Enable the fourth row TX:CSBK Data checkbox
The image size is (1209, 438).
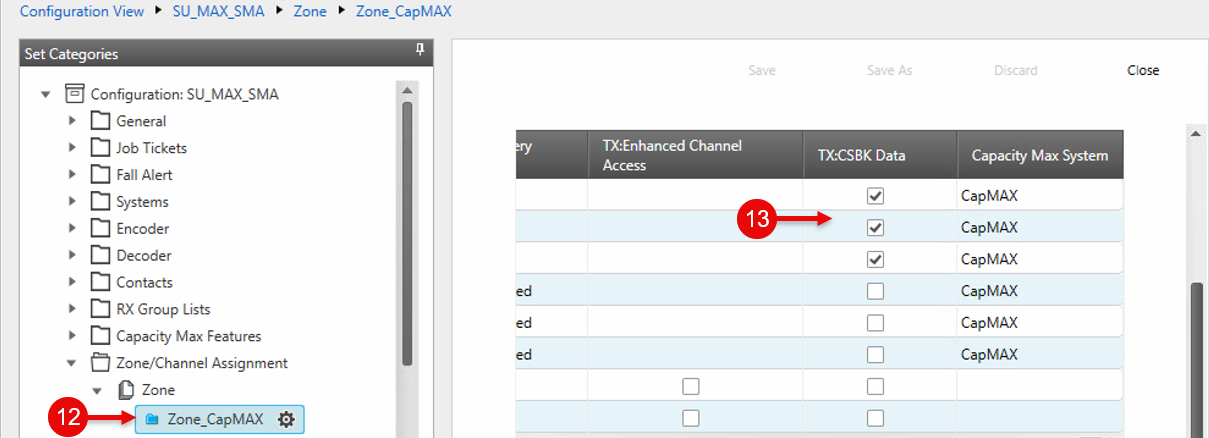875,292
